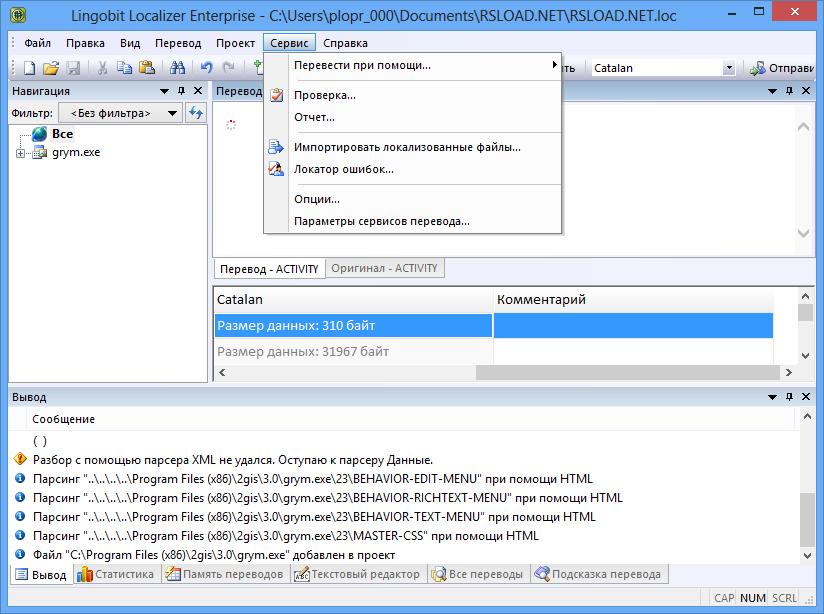Image resolution: width=824 pixels, height=614 pixels.
Task: Click the globe icon beside Все
Action: [x=39, y=134]
